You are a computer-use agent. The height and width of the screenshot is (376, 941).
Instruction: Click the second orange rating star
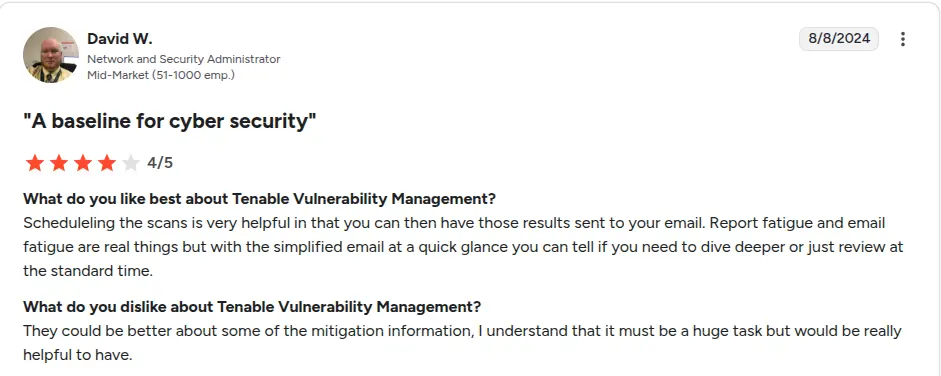pyautogui.click(x=59, y=163)
